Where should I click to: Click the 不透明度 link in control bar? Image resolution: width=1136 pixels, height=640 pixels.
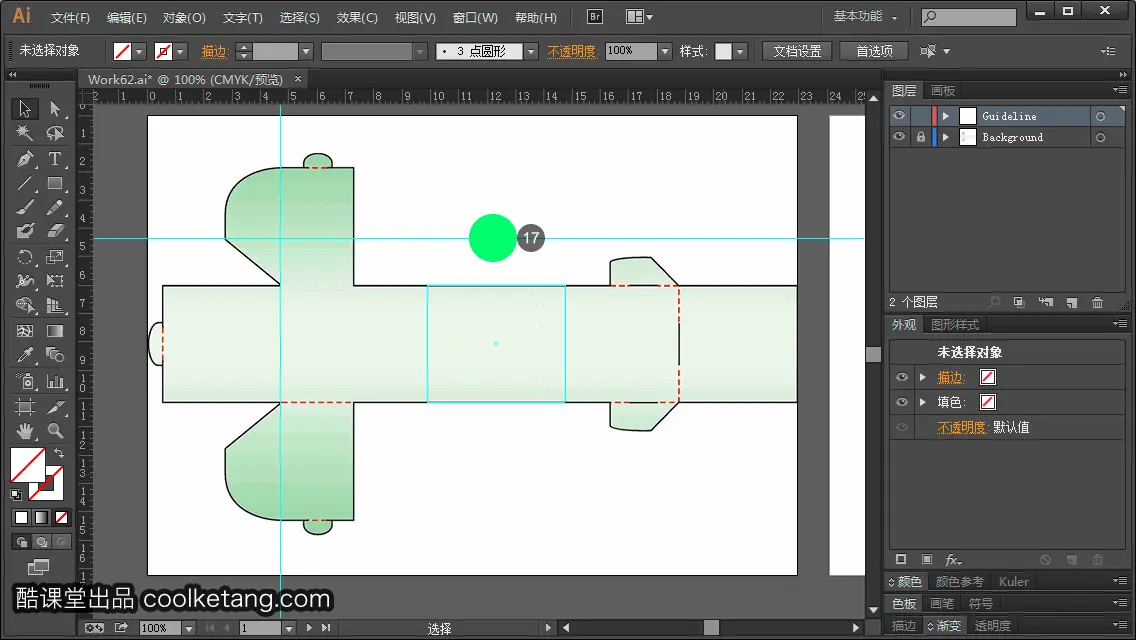pyautogui.click(x=571, y=51)
